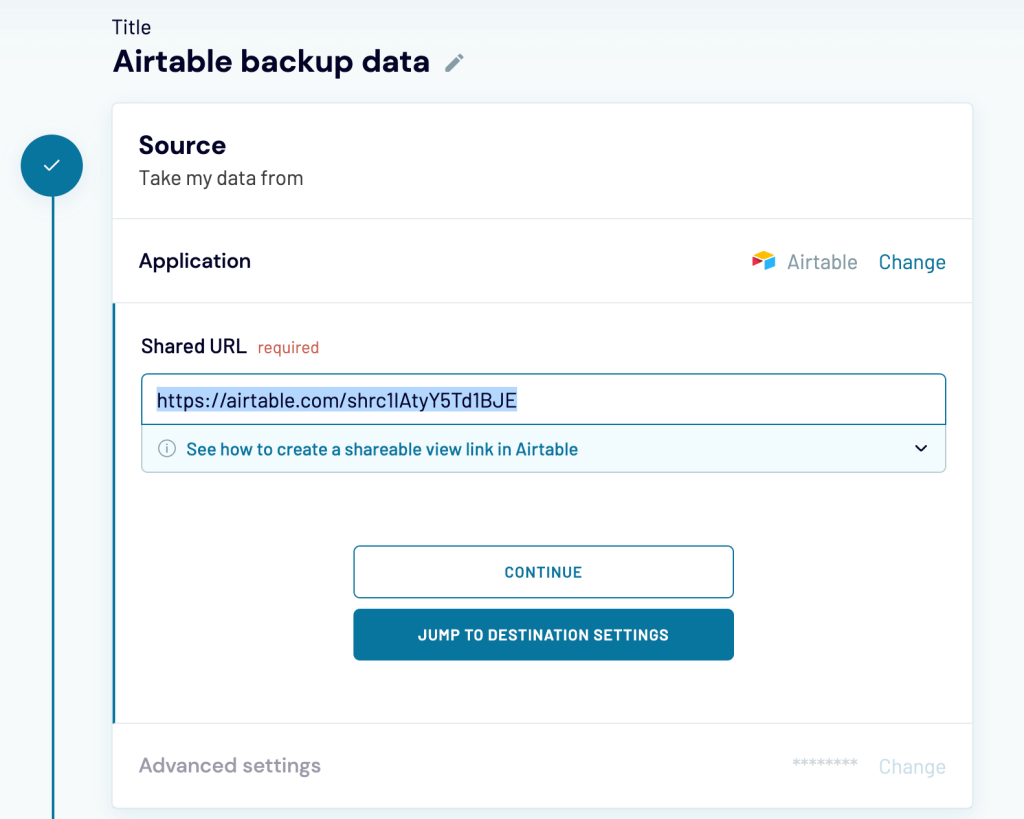
Task: Click the Shared URL field label
Action: tap(193, 347)
